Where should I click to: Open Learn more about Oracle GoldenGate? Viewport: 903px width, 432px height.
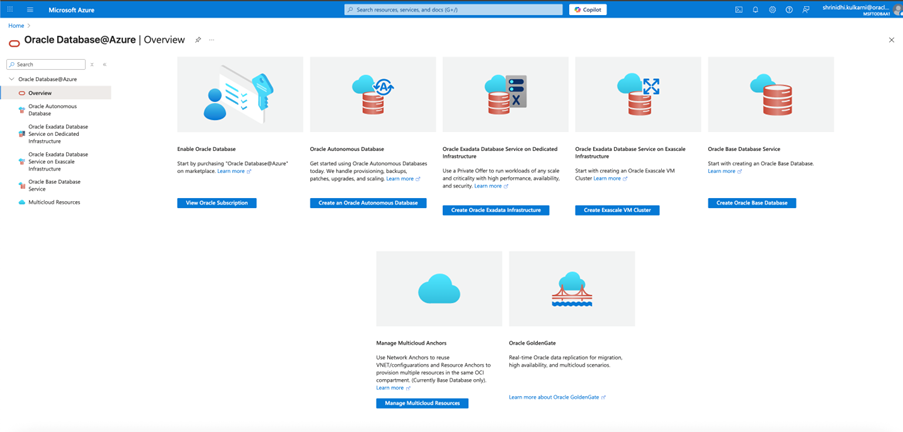pyautogui.click(x=557, y=397)
